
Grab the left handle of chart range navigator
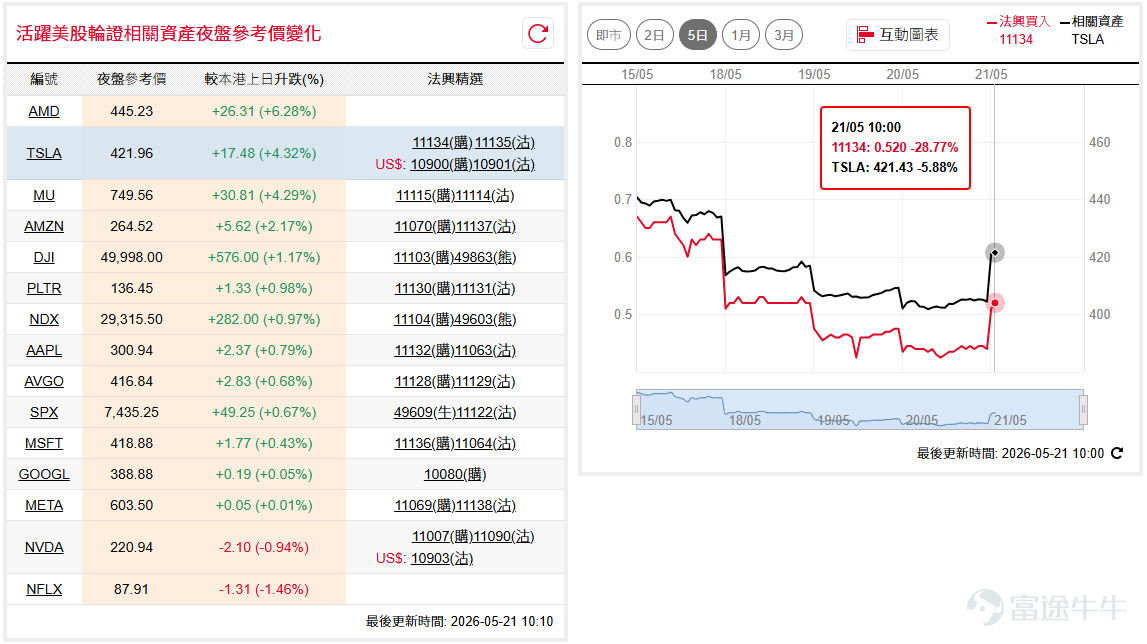[636, 410]
